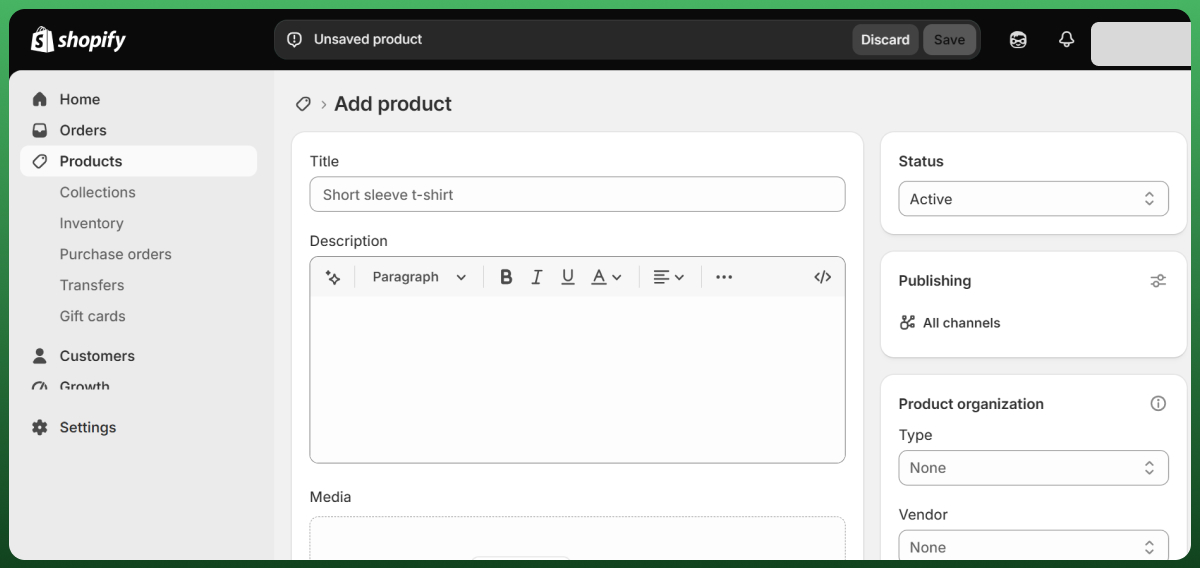Click the Orders inbox icon
This screenshot has width=1200, height=568.
point(40,130)
